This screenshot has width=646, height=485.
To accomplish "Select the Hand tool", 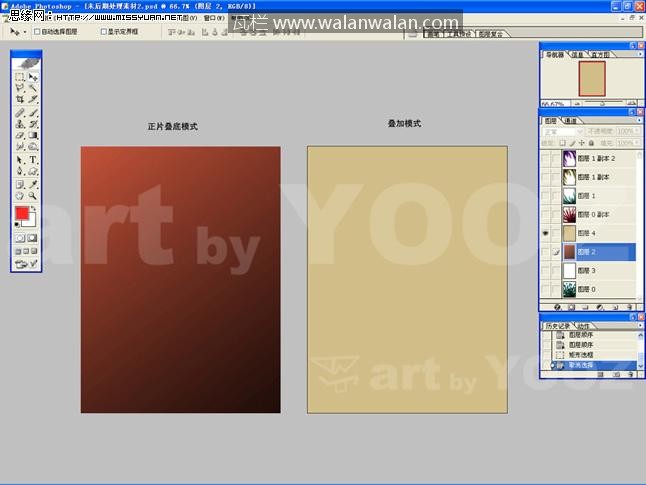I will (20, 196).
